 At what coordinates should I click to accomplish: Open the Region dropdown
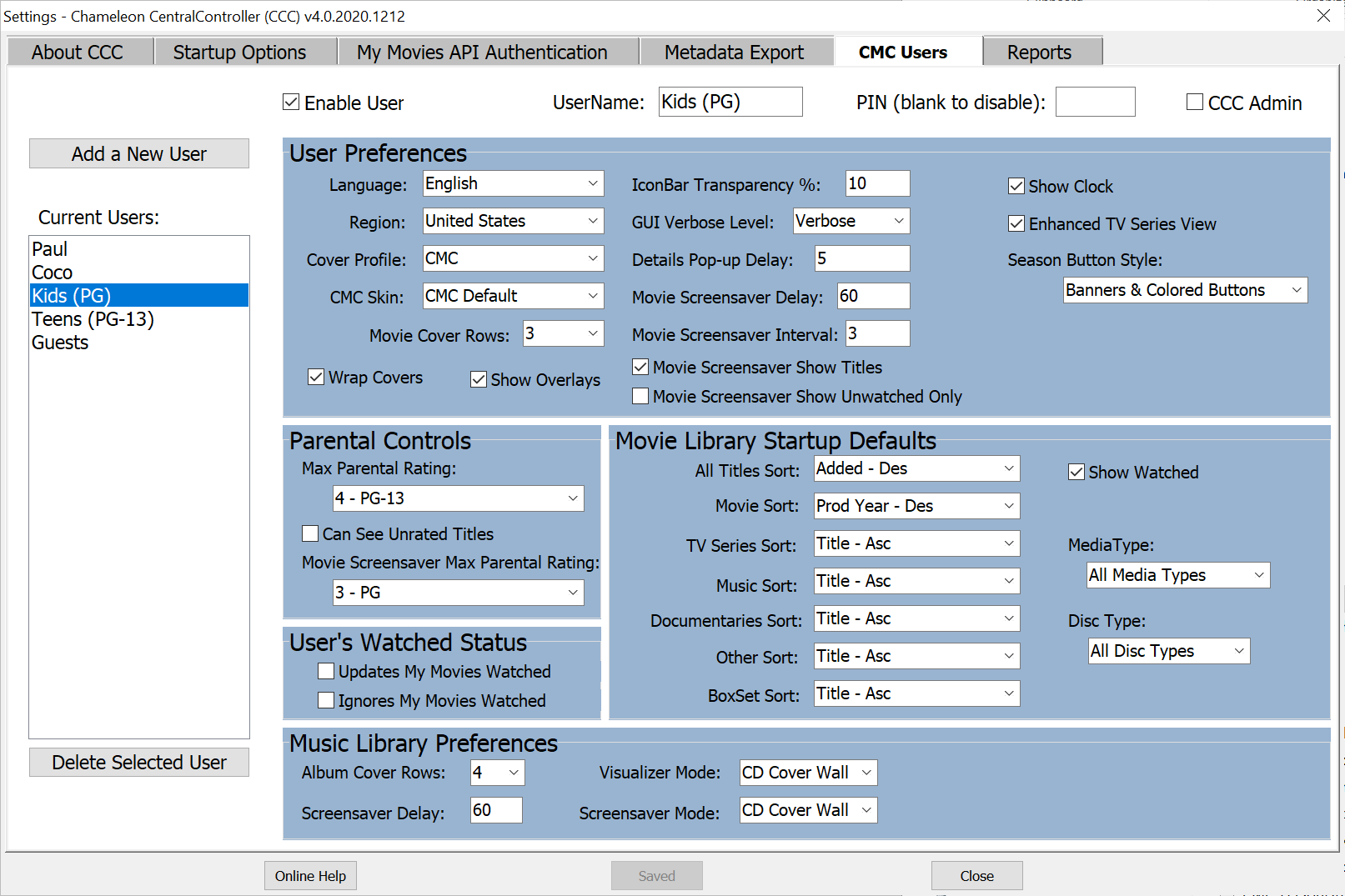tap(513, 221)
